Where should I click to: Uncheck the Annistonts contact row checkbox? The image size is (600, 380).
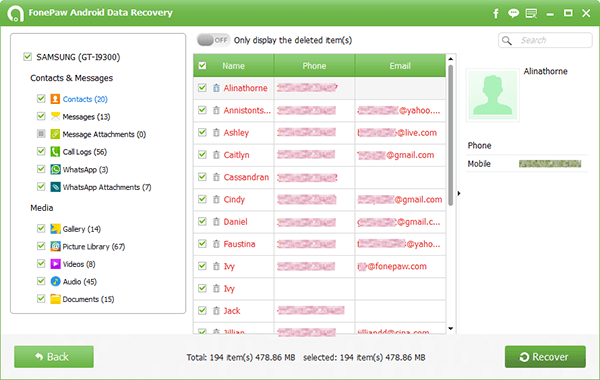click(202, 110)
